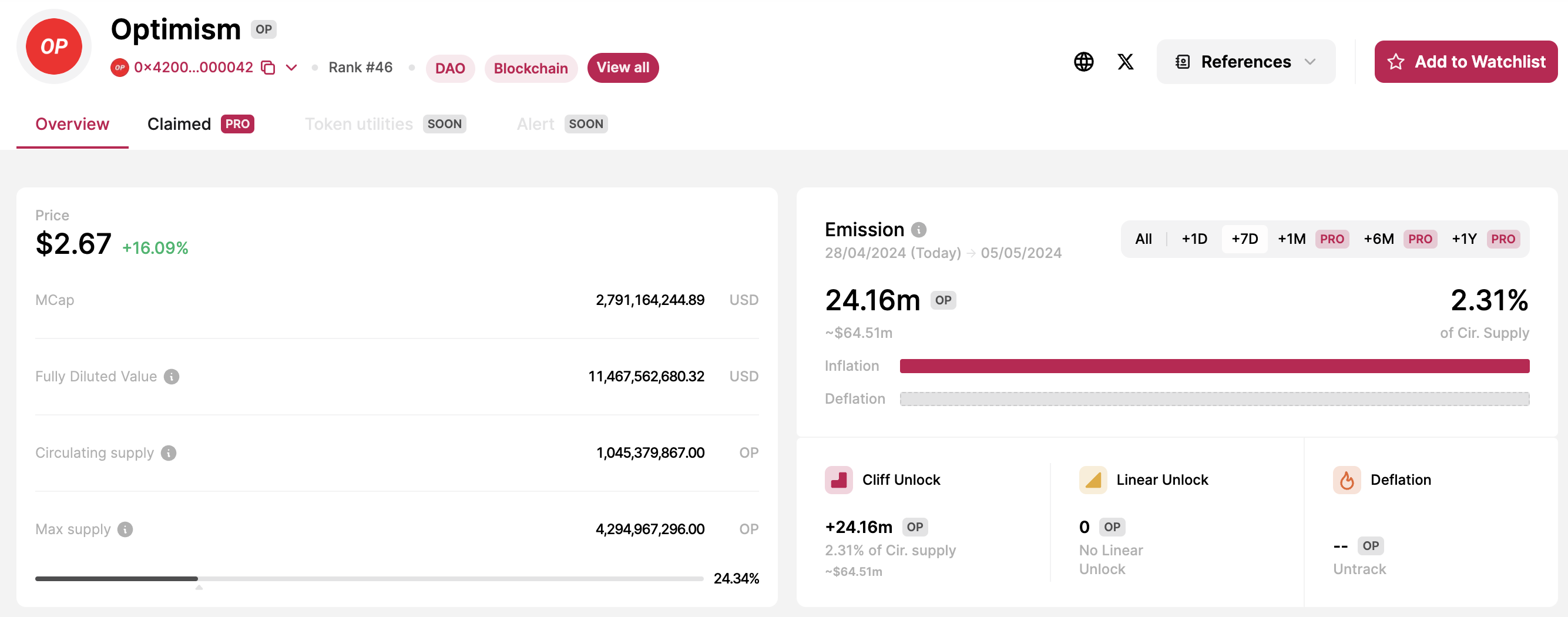Click the Circulating supply info icon
This screenshot has height=617, width=1568.
[x=169, y=452]
